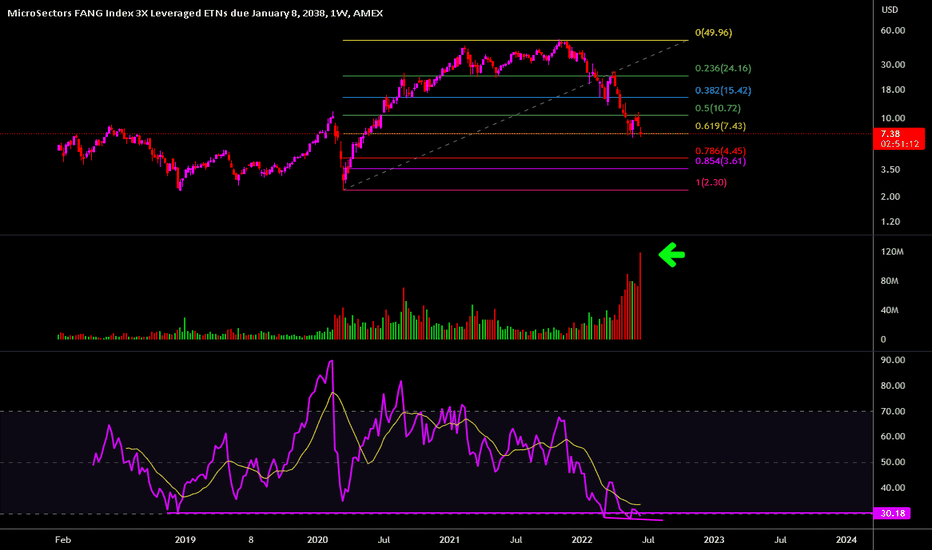This screenshot has width=932, height=550.
Task: Click the 2022 time axis label
Action: pyautogui.click(x=581, y=540)
